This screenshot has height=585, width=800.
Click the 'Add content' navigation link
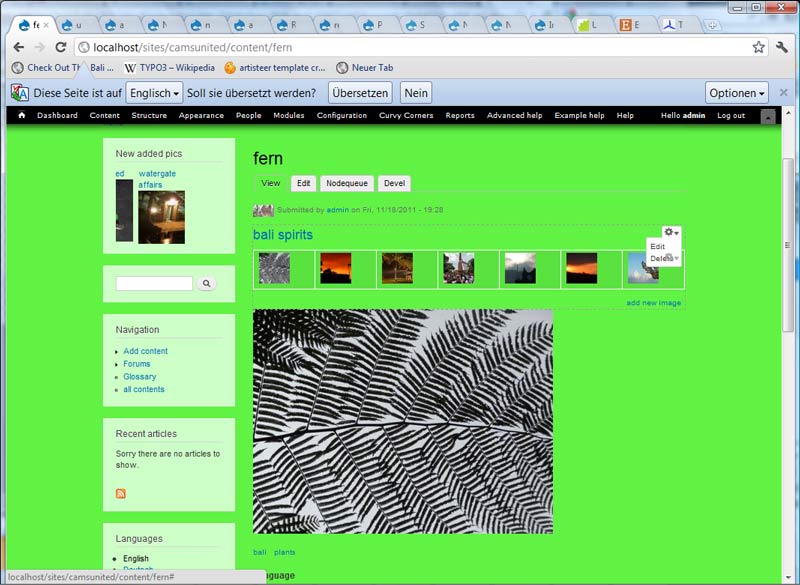[146, 351]
